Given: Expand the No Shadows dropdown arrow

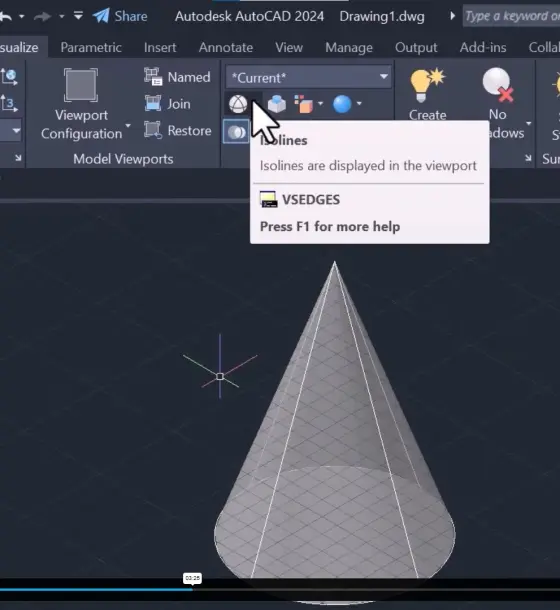Looking at the screenshot, I should pyautogui.click(x=529, y=123).
